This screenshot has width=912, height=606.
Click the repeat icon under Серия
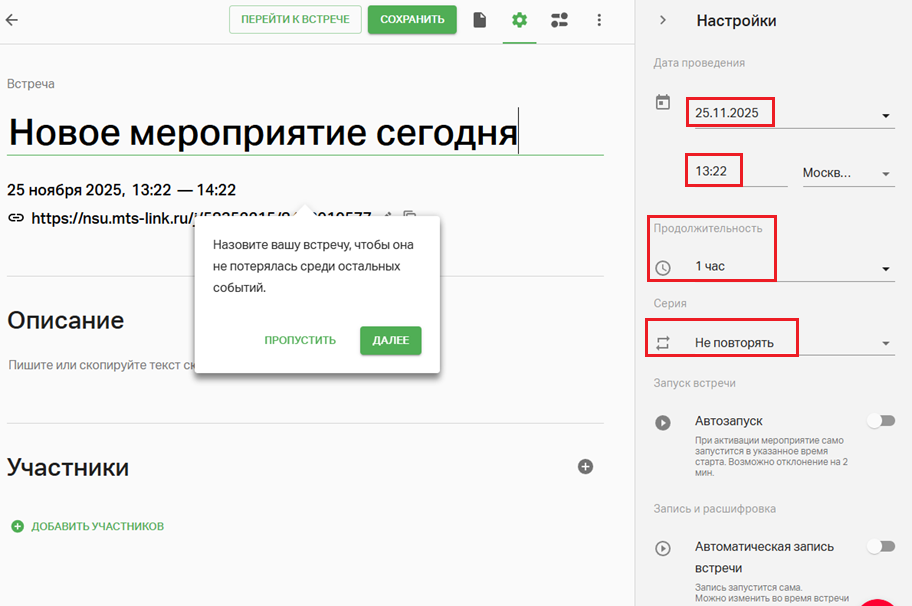(662, 343)
